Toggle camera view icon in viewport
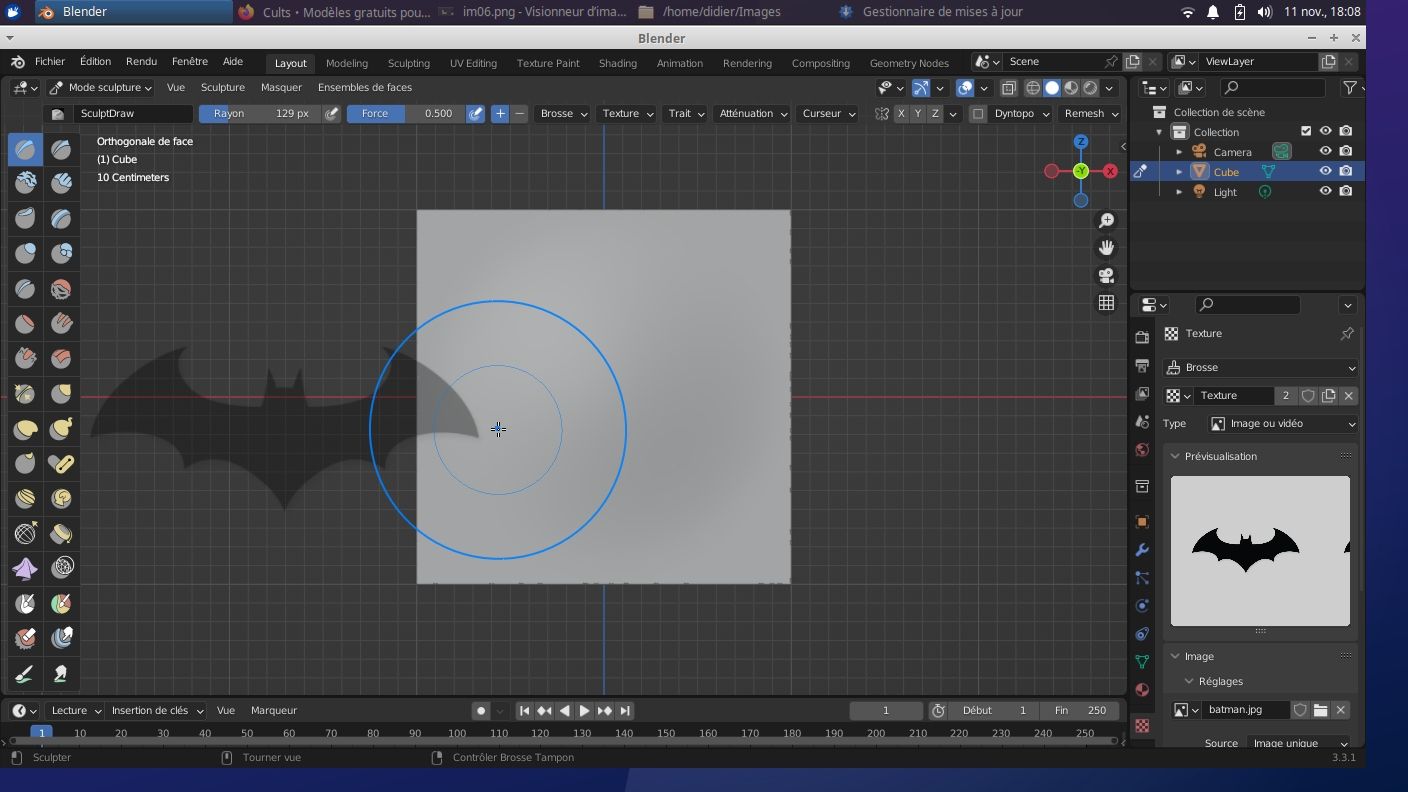The image size is (1408, 792). (1106, 275)
